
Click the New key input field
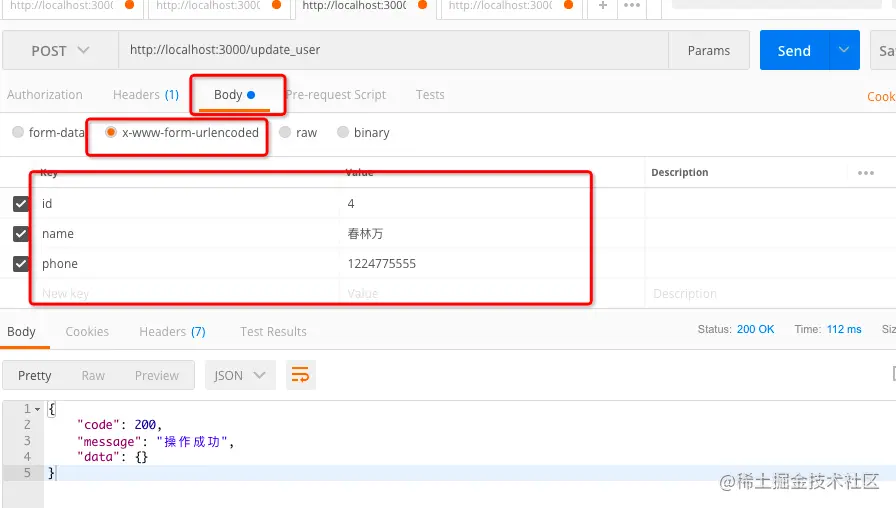click(x=189, y=294)
